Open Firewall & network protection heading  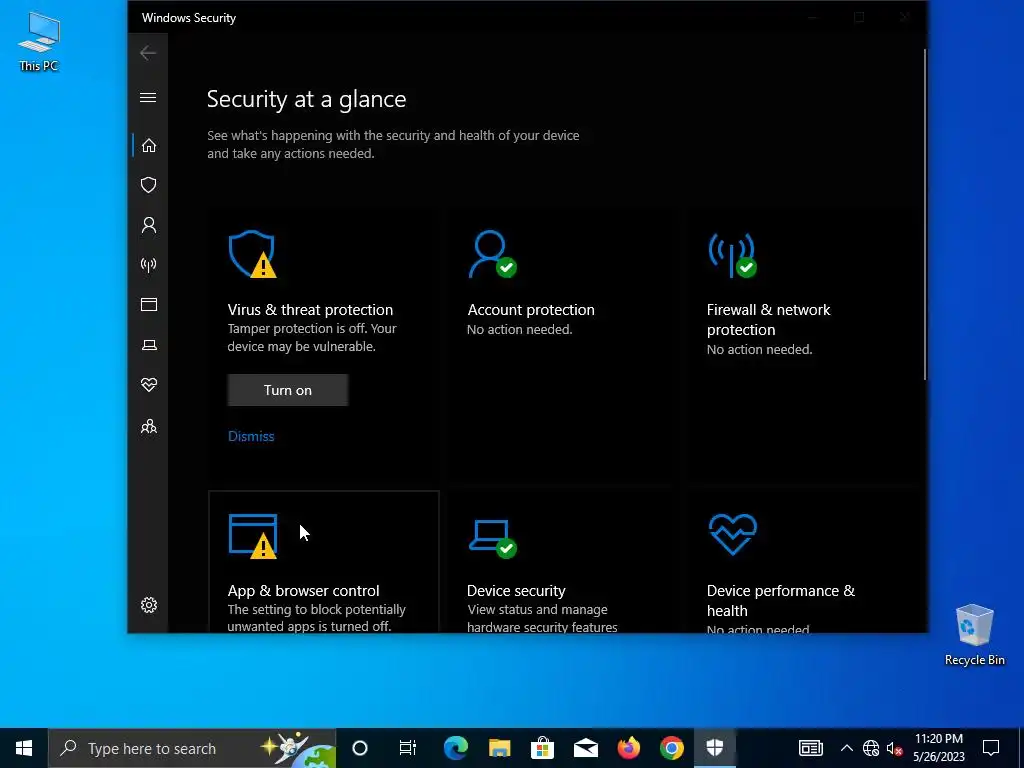769,319
